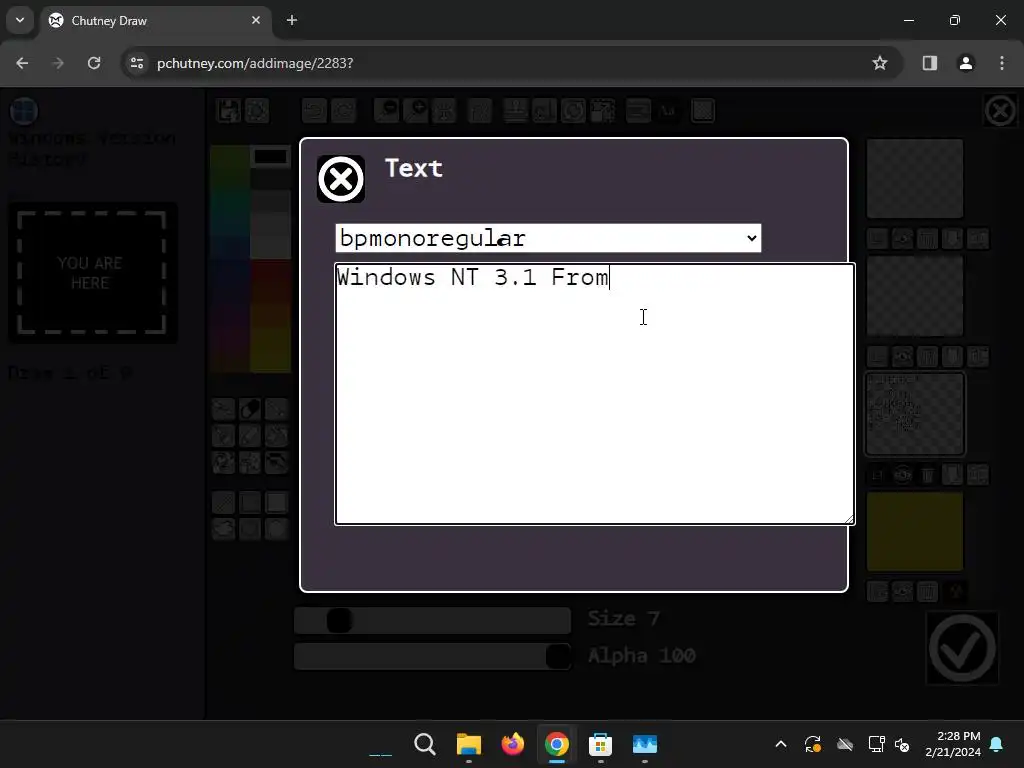Click the save (floppy disk) icon in the editor toolbar
The image size is (1024, 768).
coord(229,110)
